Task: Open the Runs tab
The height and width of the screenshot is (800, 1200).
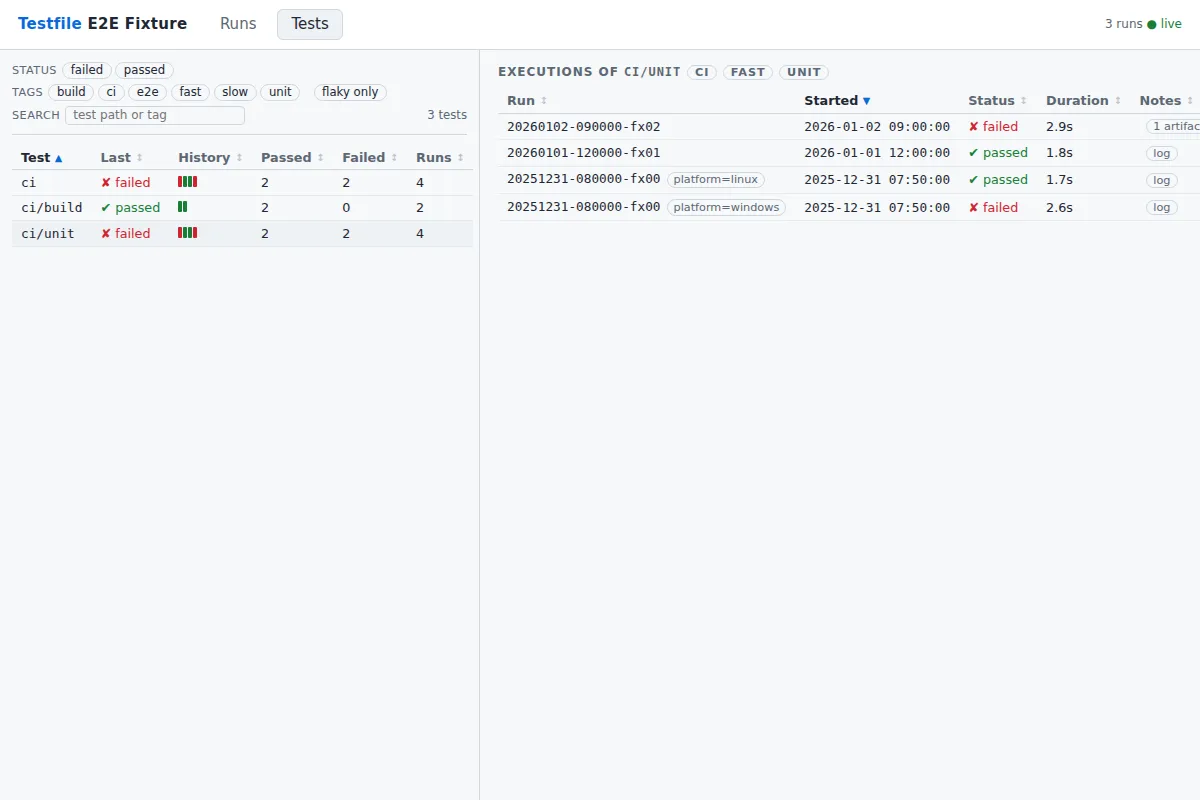Action: pyautogui.click(x=238, y=24)
